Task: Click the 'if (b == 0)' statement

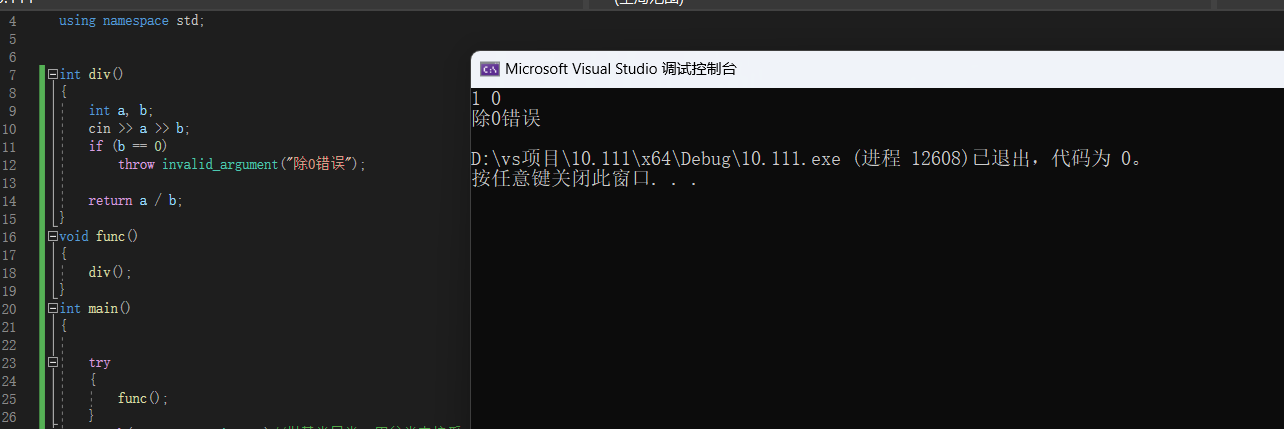Action: 128,146
